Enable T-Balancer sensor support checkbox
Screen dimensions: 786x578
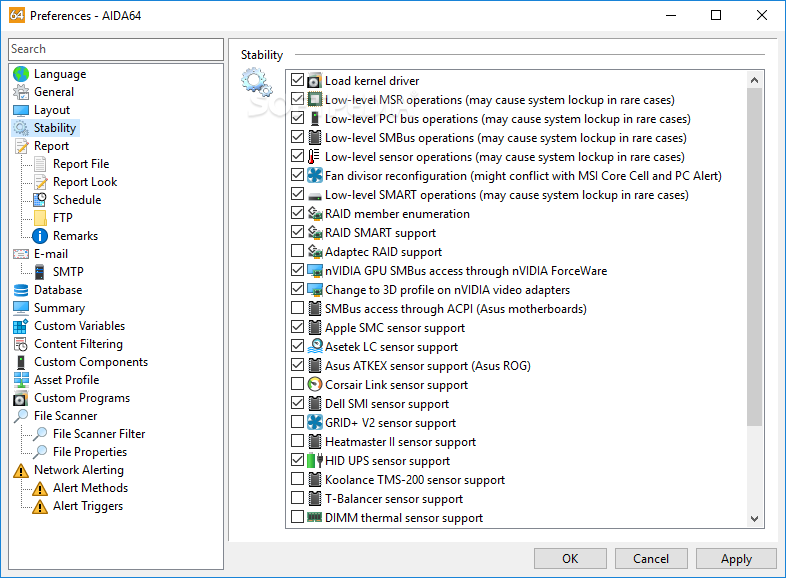click(297, 498)
